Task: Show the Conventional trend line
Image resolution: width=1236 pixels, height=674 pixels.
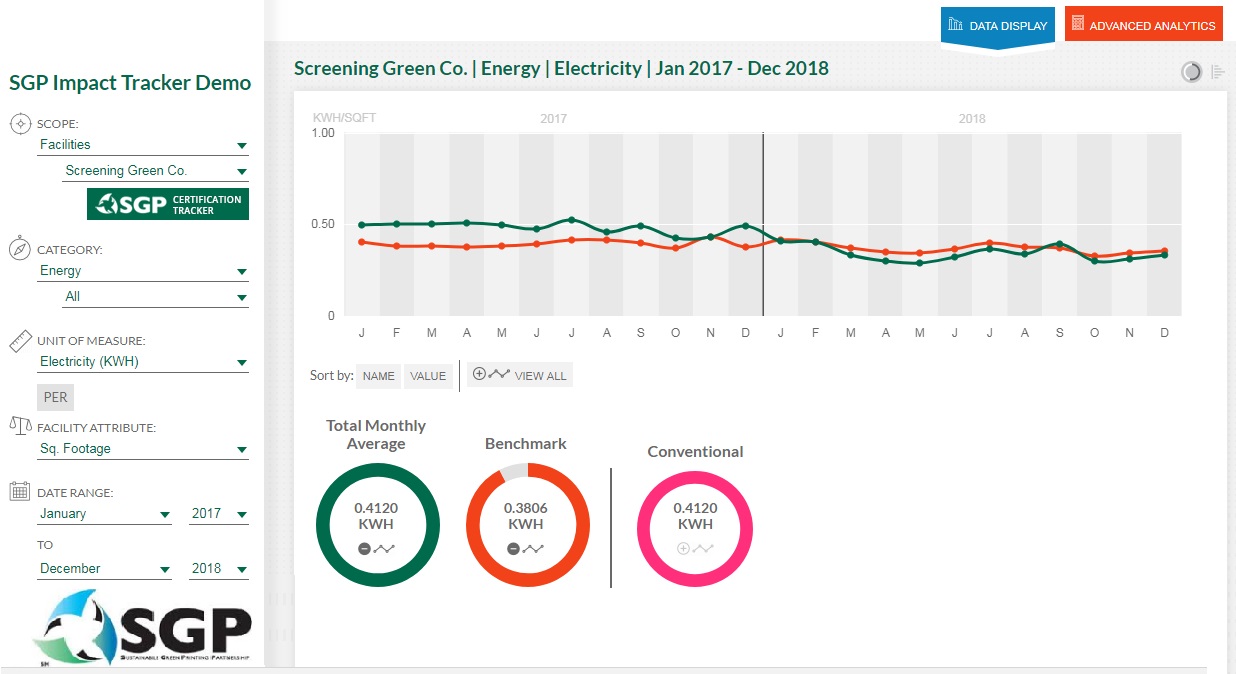Action: pos(695,549)
